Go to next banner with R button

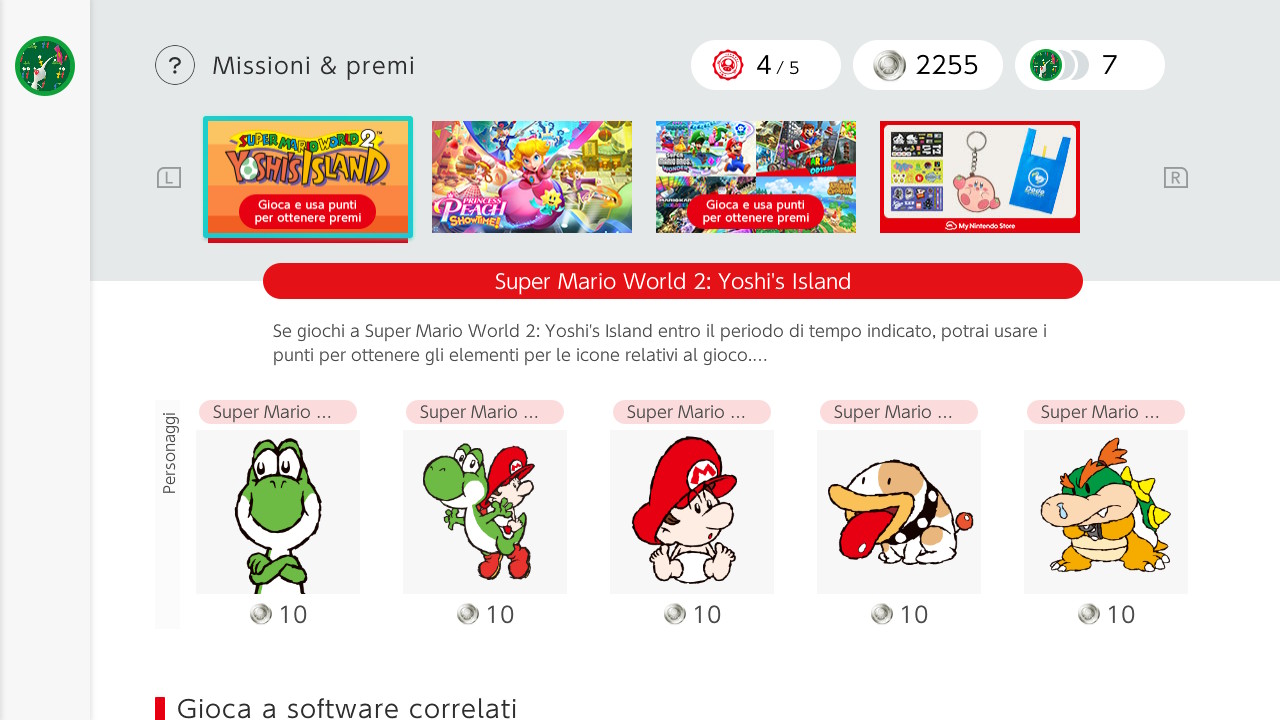point(1176,178)
